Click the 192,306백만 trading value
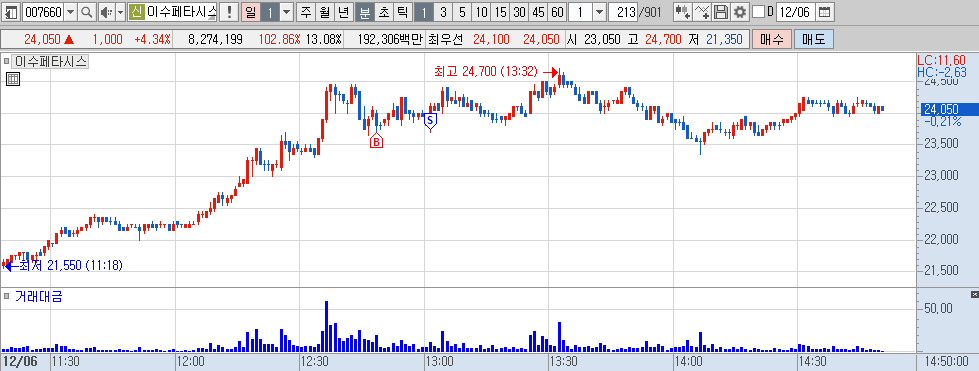This screenshot has width=979, height=371. [x=391, y=39]
